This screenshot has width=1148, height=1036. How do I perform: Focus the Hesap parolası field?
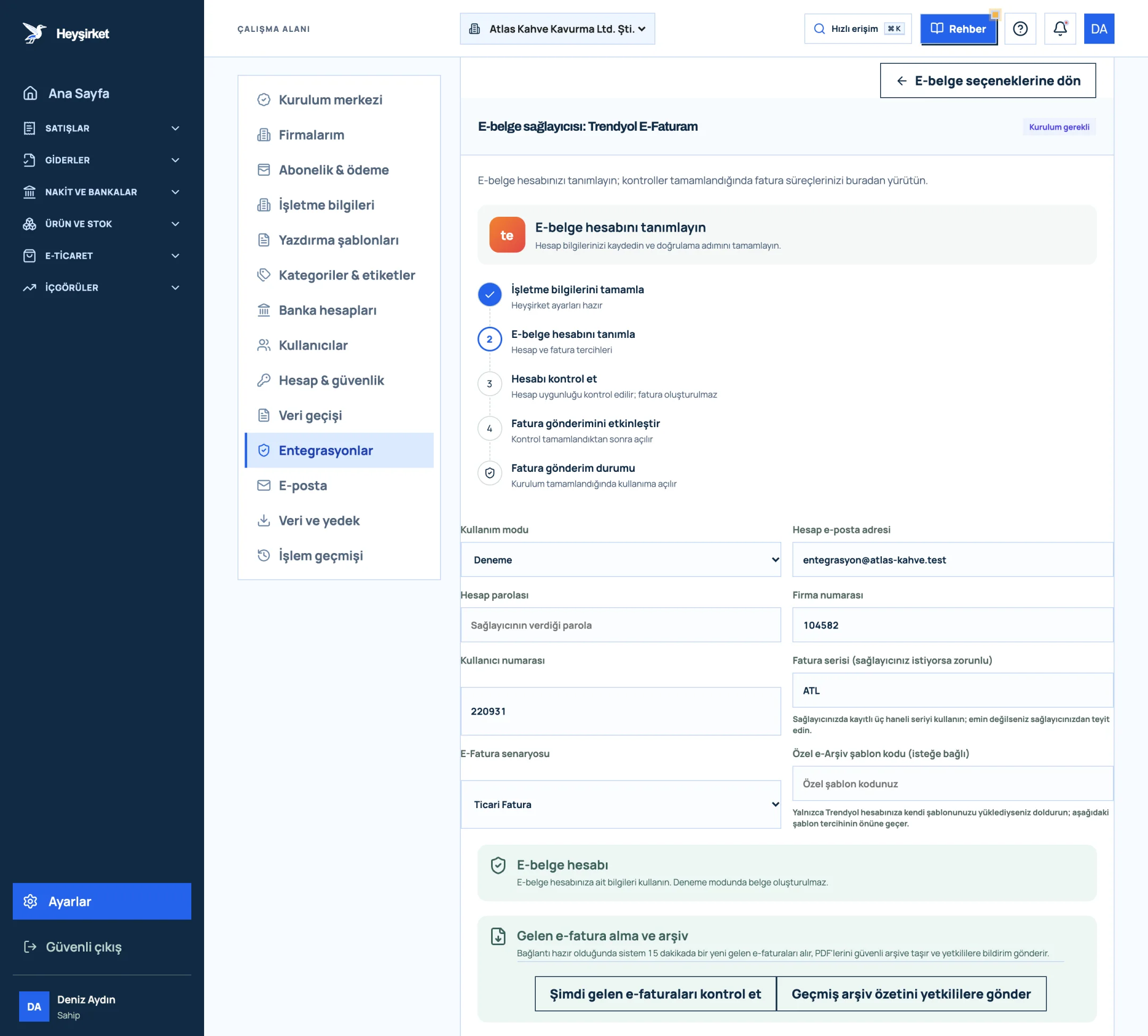(620, 625)
